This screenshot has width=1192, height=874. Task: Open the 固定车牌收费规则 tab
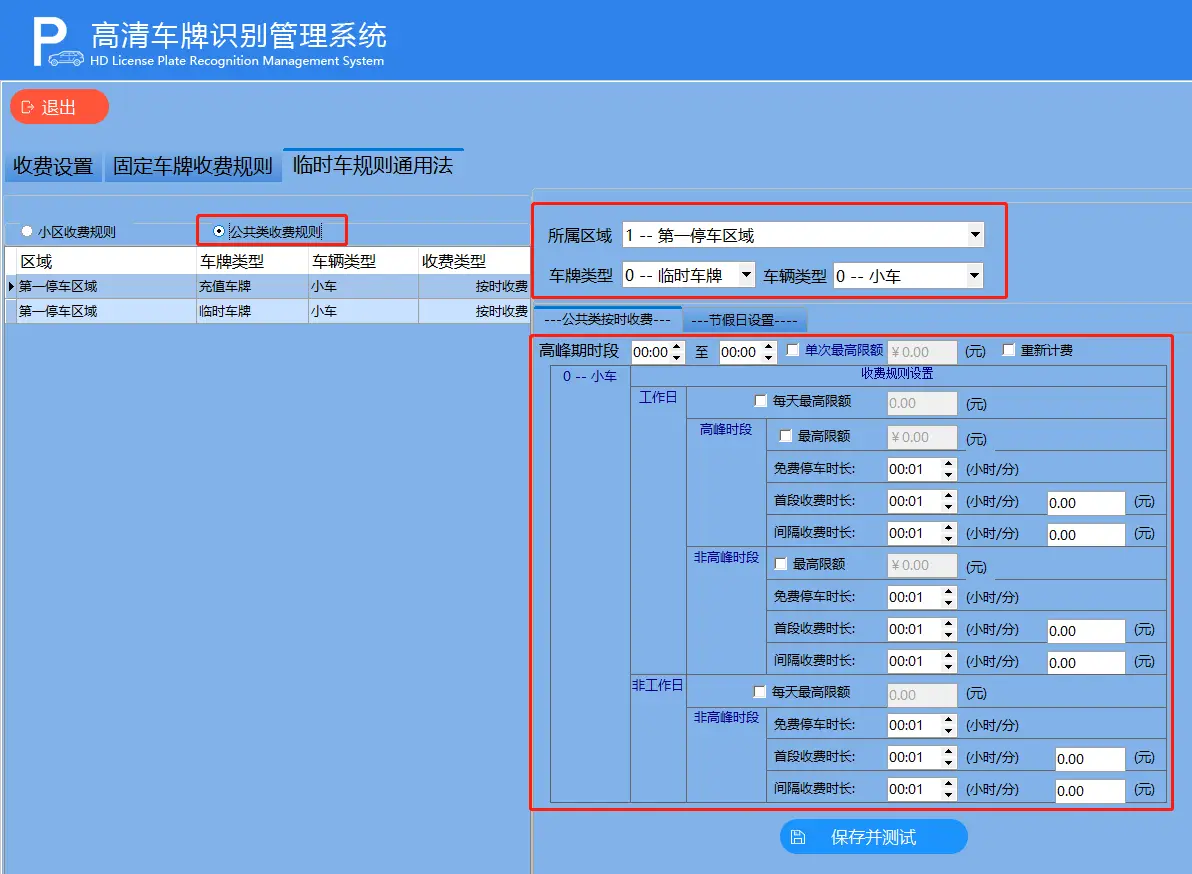click(192, 165)
